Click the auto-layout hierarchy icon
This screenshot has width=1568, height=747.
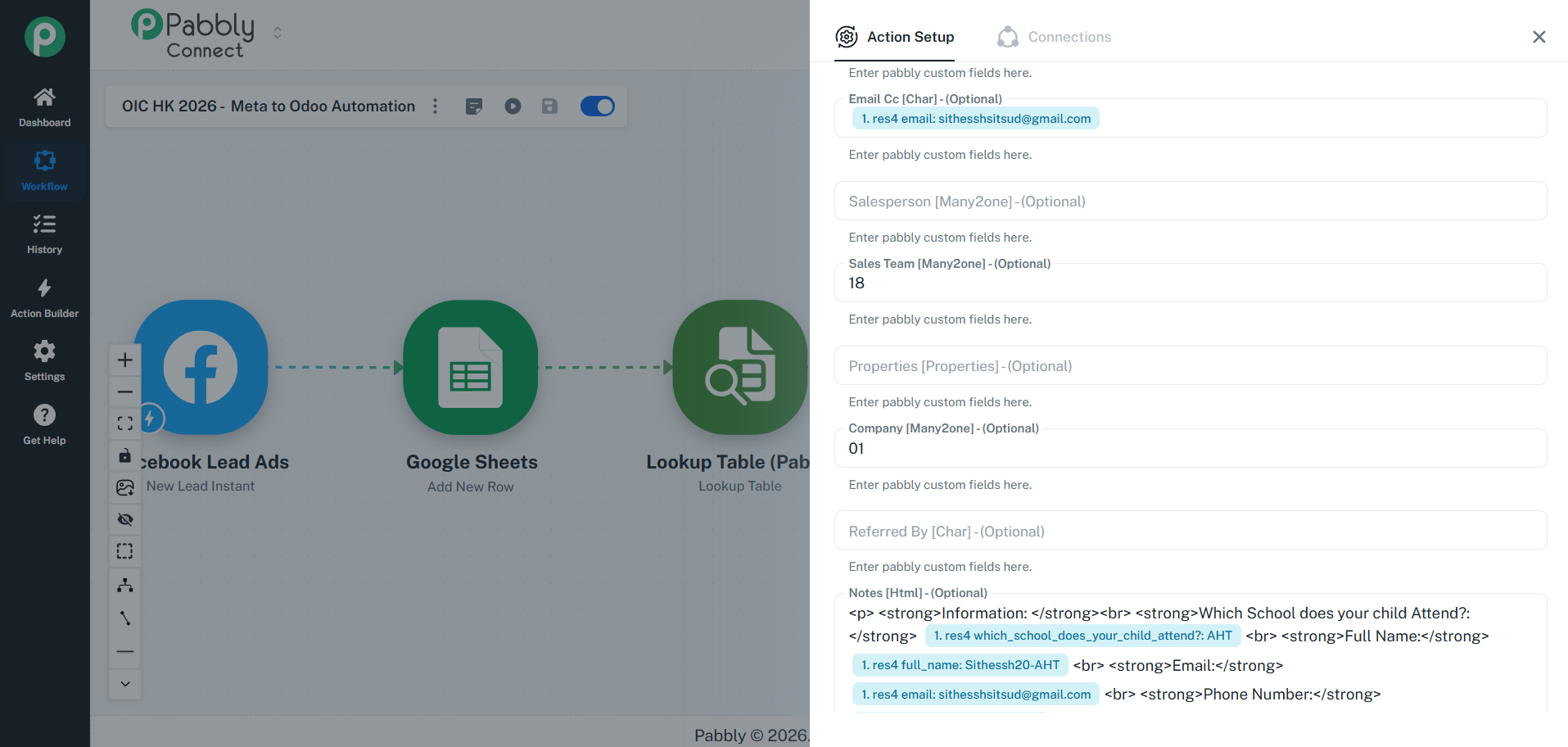pos(125,585)
